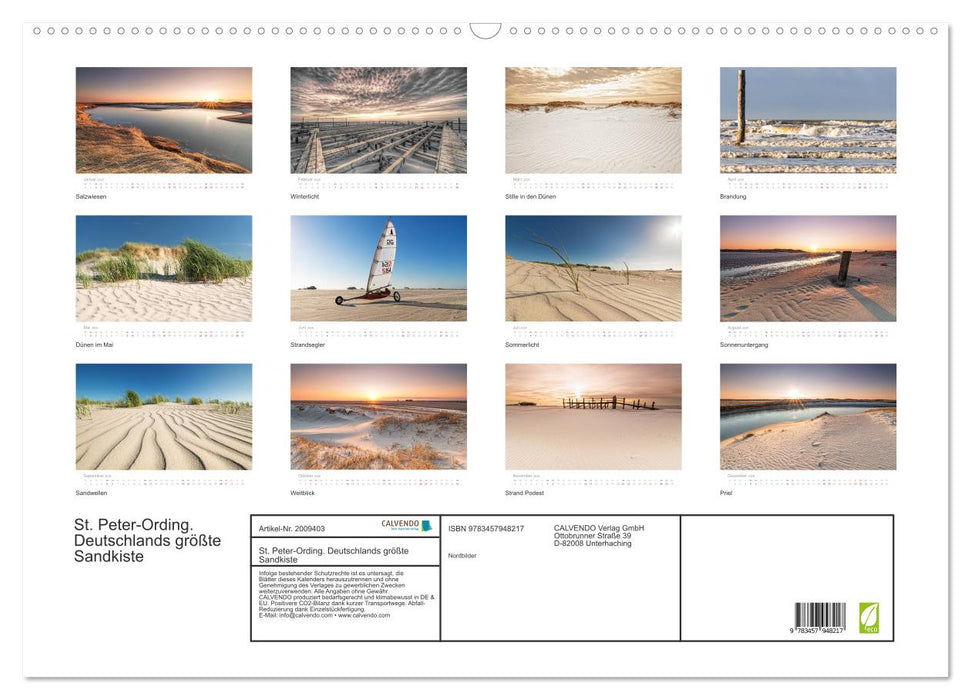Select the Nordbilder series entry

tap(463, 554)
